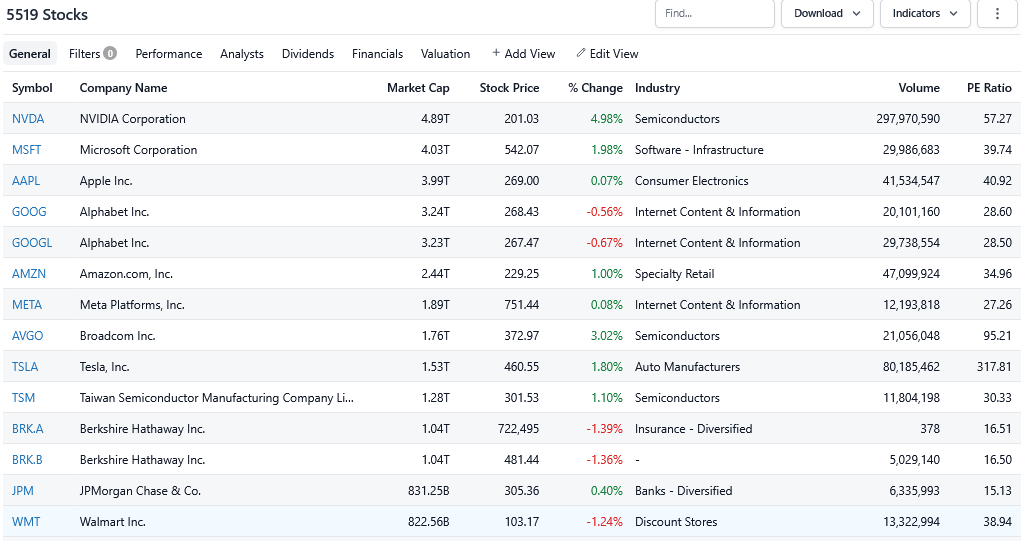Select the Analysts tab
The image size is (1024, 541).
tap(242, 54)
